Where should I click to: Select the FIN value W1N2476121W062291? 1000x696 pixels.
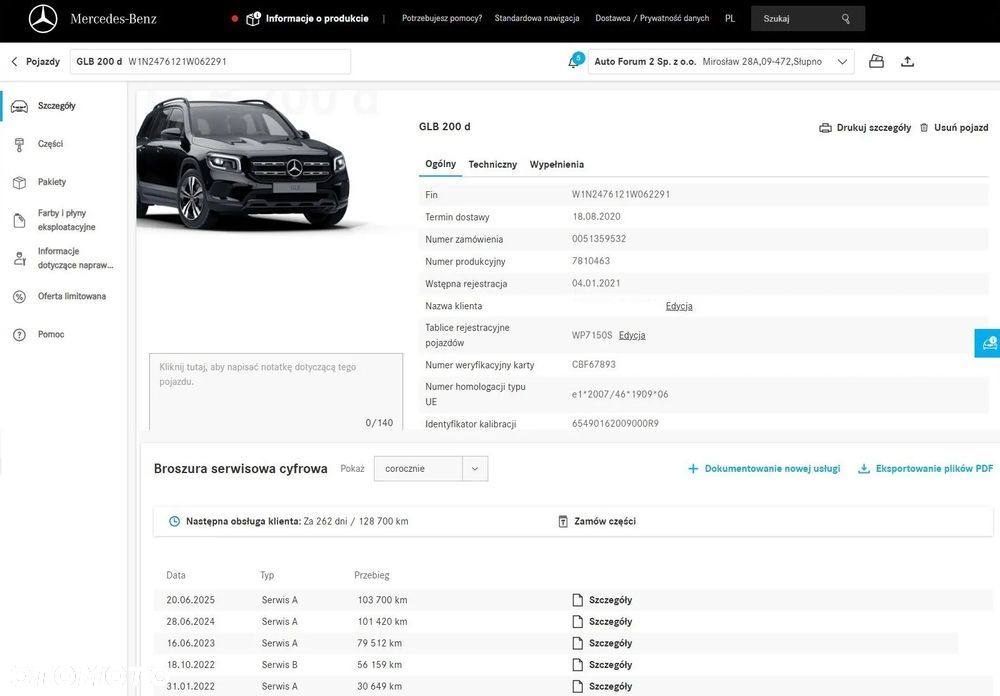(621, 195)
